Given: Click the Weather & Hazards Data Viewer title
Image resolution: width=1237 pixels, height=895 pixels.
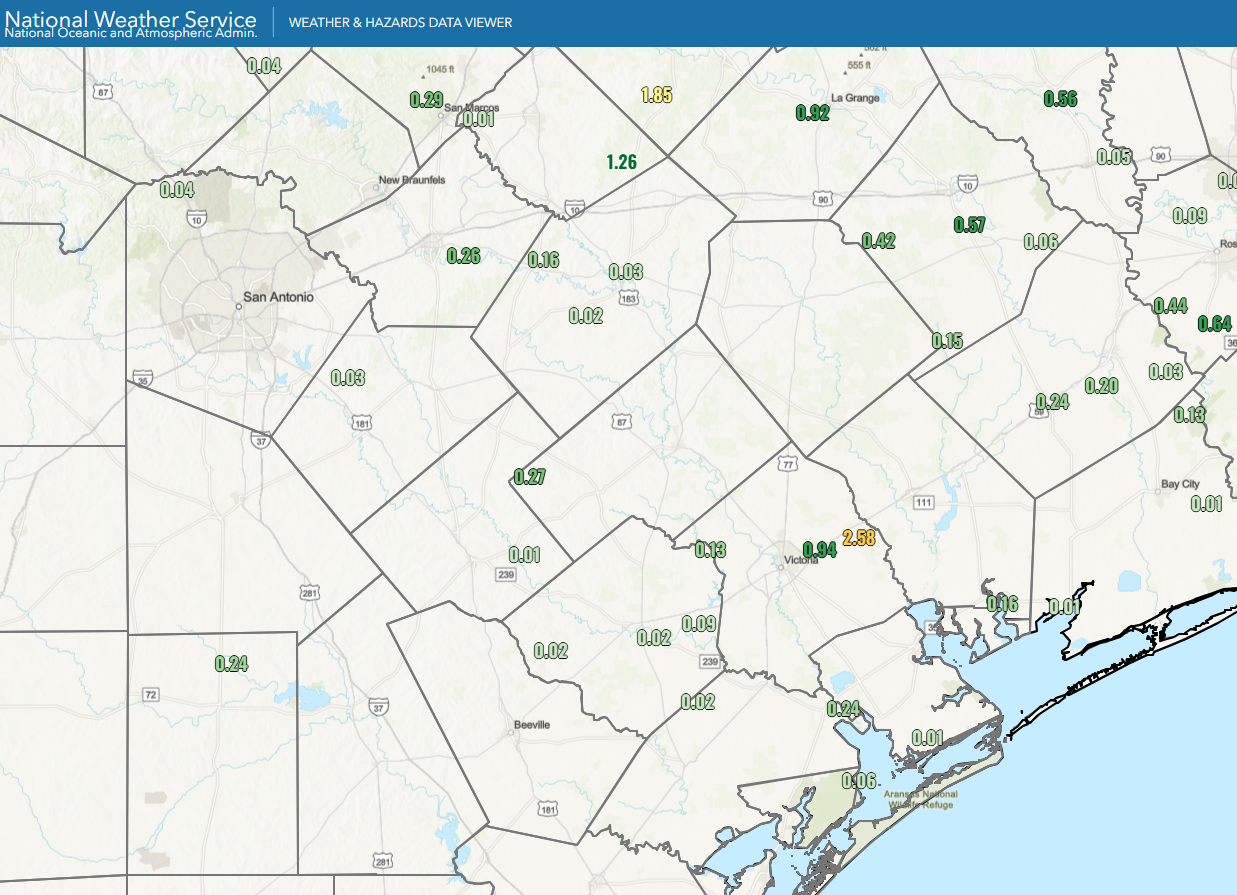Looking at the screenshot, I should [x=400, y=22].
